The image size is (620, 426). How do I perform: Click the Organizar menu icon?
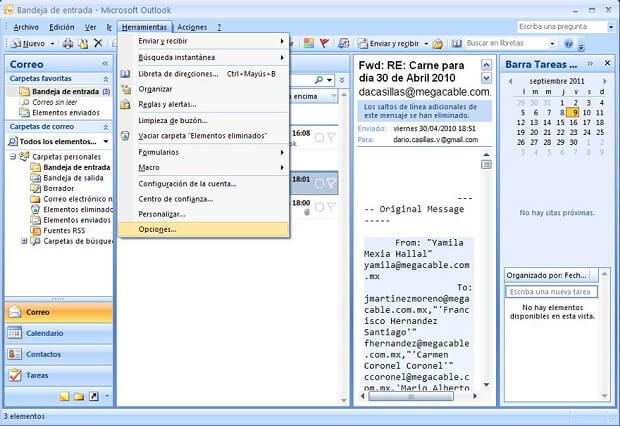pos(126,89)
